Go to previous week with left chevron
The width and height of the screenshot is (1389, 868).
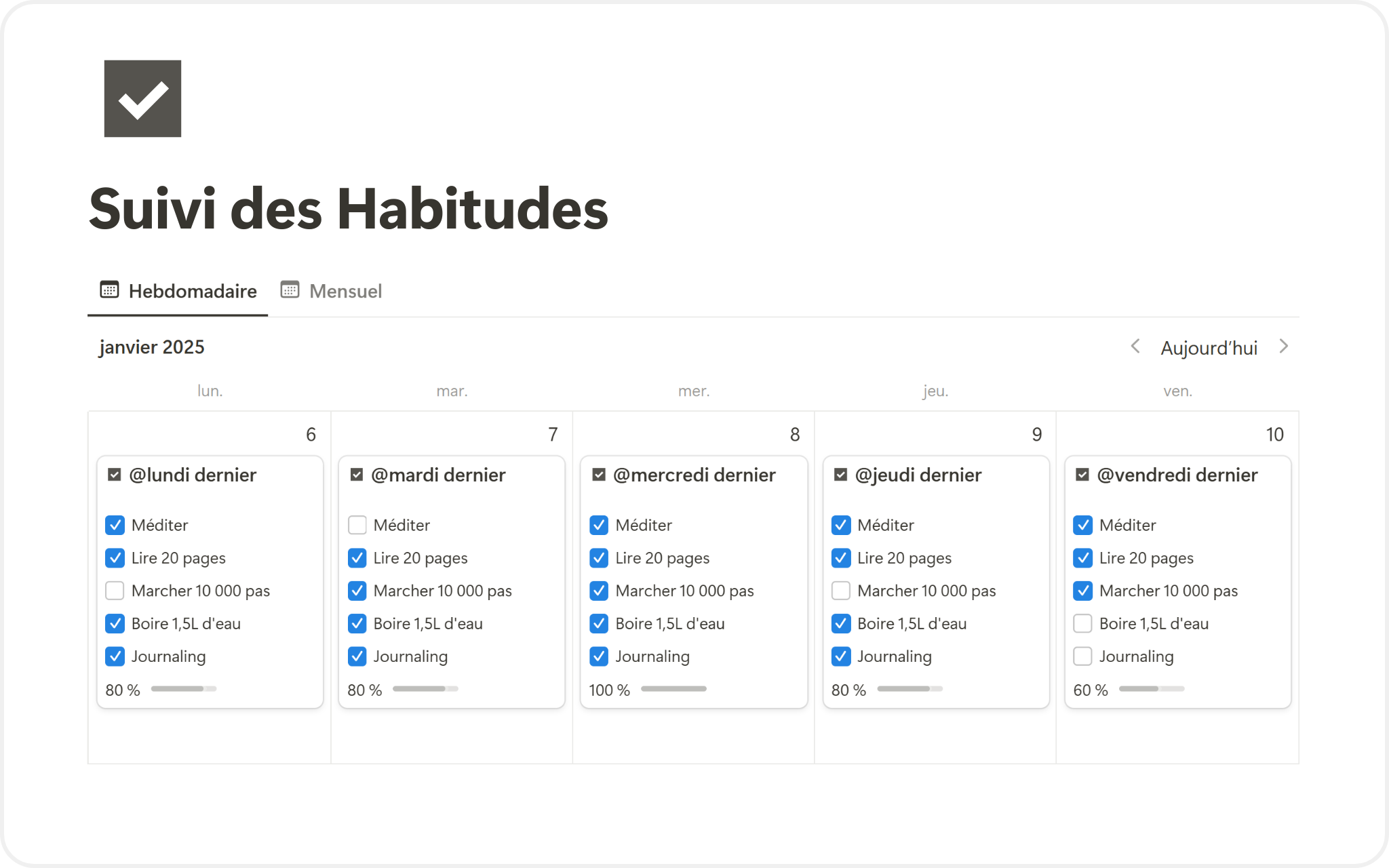pos(1135,347)
